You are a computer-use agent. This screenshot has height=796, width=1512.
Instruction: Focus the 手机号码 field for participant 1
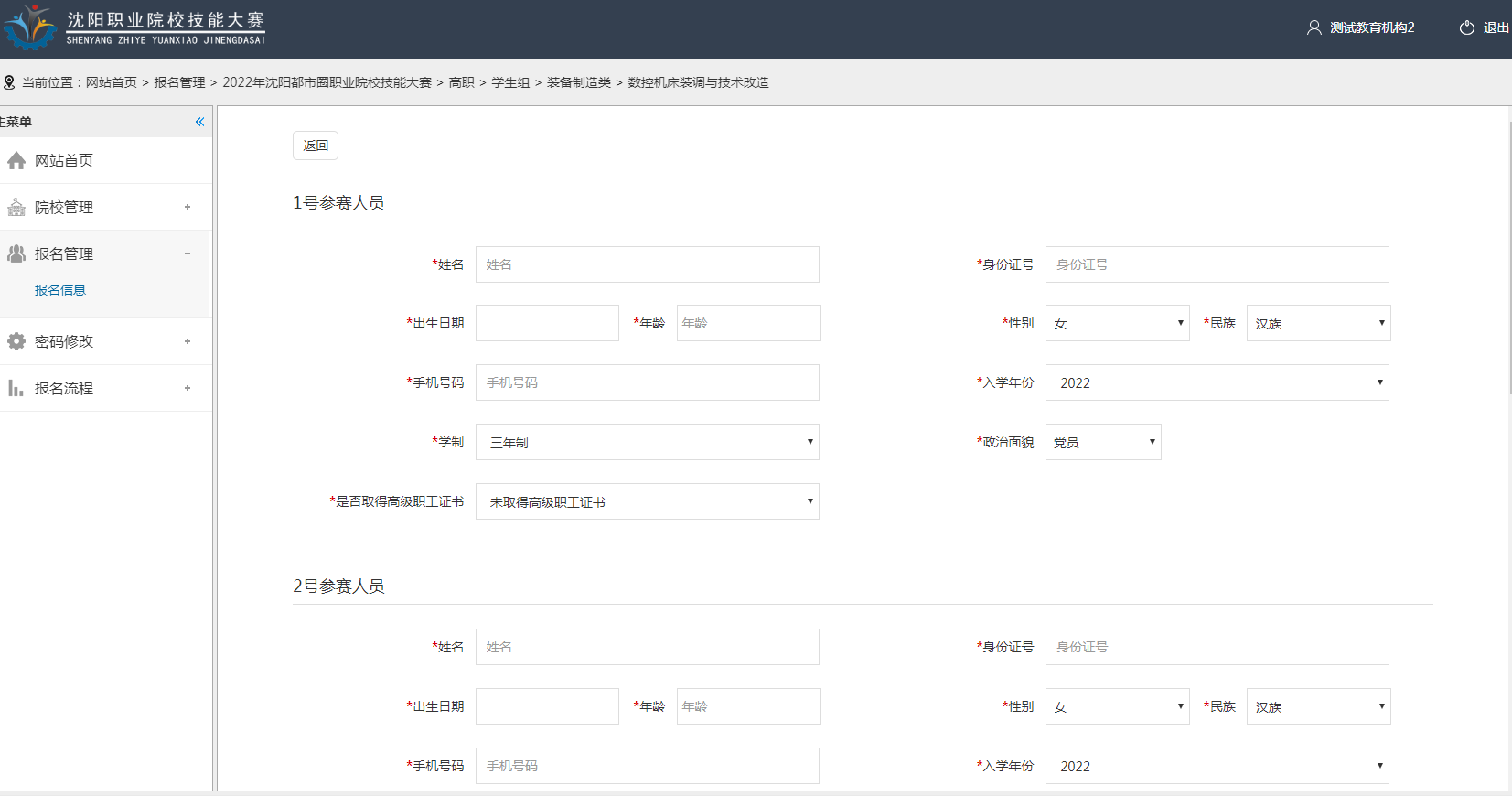point(647,382)
